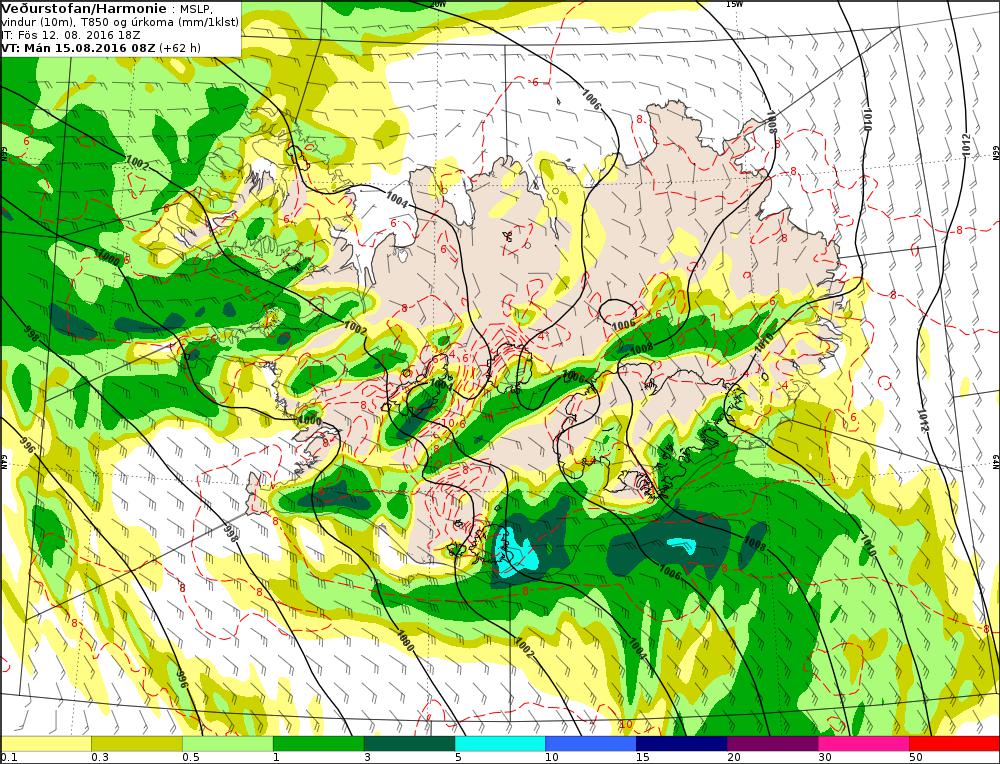Click the green 1–3 mm legend swatch
The image size is (1000, 764).
pyautogui.click(x=318, y=743)
